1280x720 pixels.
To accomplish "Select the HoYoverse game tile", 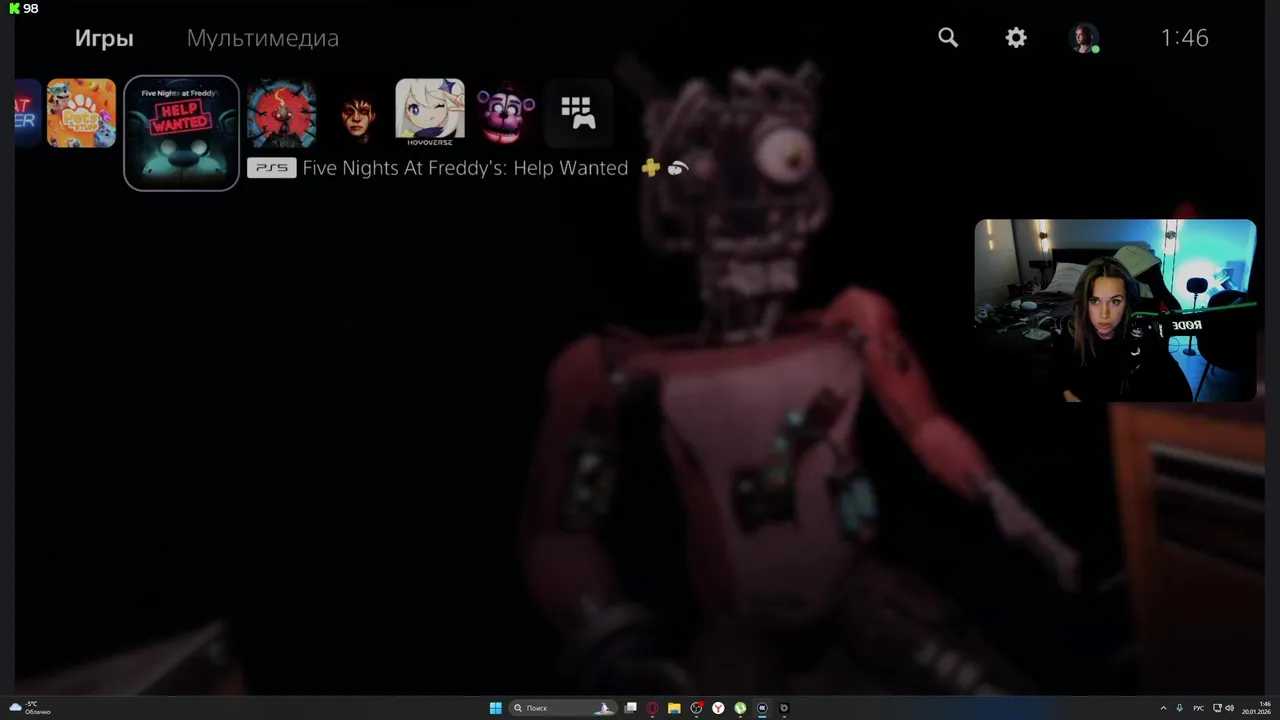I will tap(430, 113).
